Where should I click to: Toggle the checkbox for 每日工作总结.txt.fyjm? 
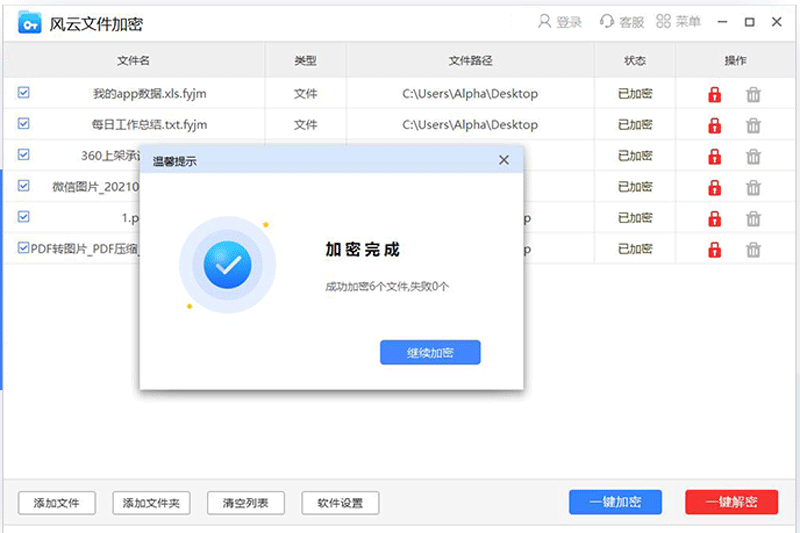(x=24, y=124)
